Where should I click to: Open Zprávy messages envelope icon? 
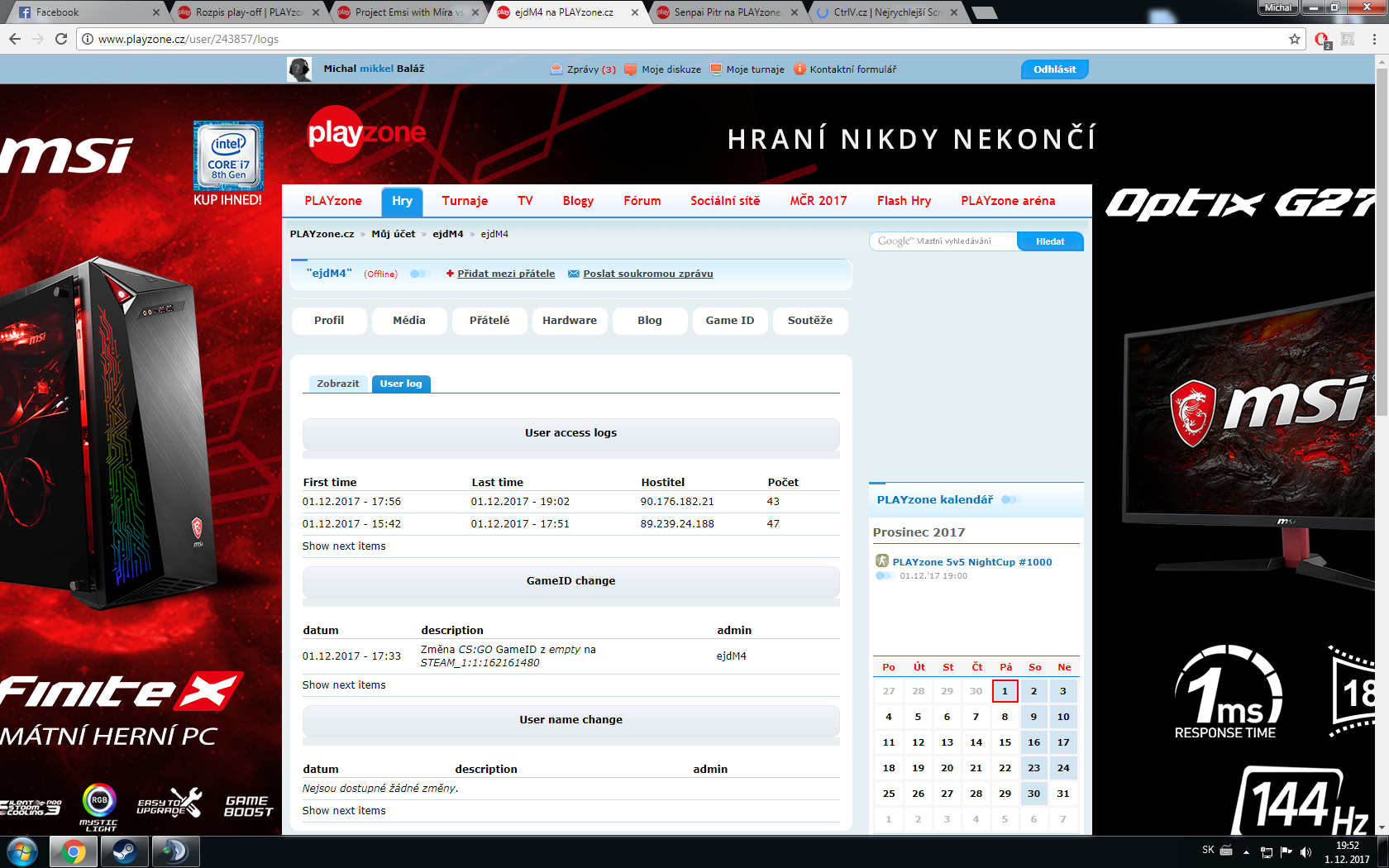click(x=556, y=69)
